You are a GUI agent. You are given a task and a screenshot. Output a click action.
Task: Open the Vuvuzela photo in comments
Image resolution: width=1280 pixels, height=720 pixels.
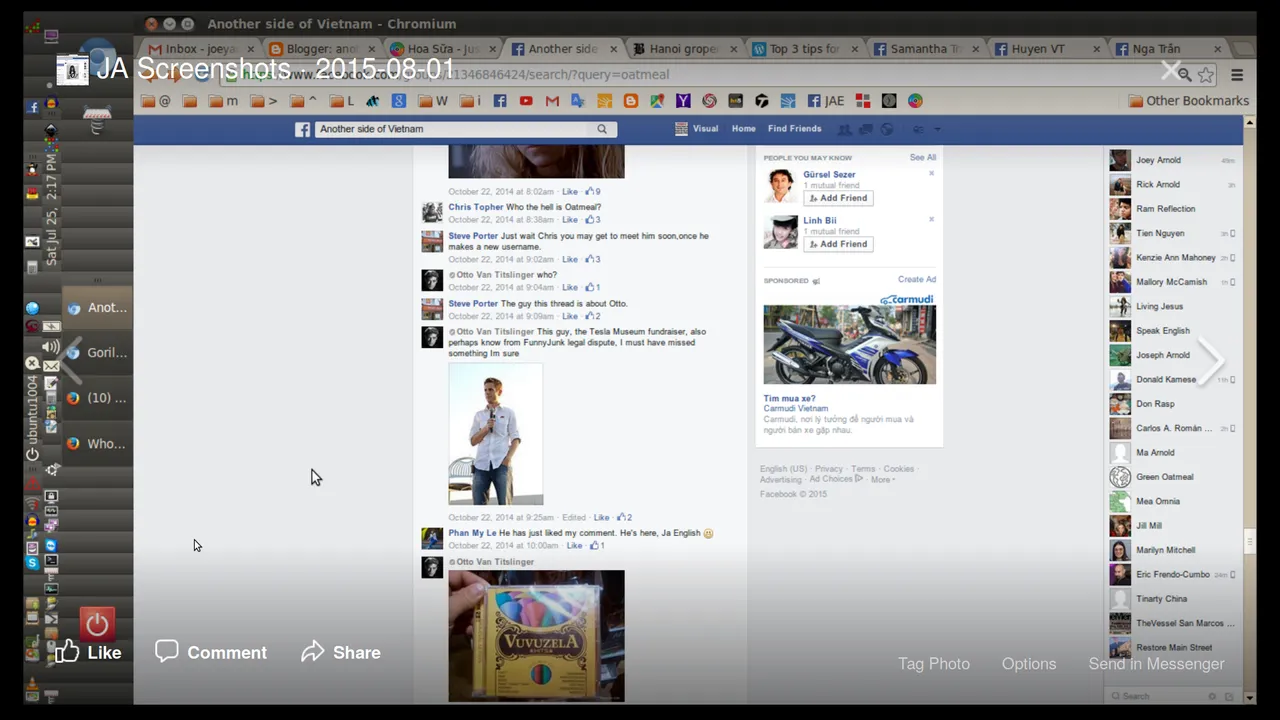click(536, 636)
